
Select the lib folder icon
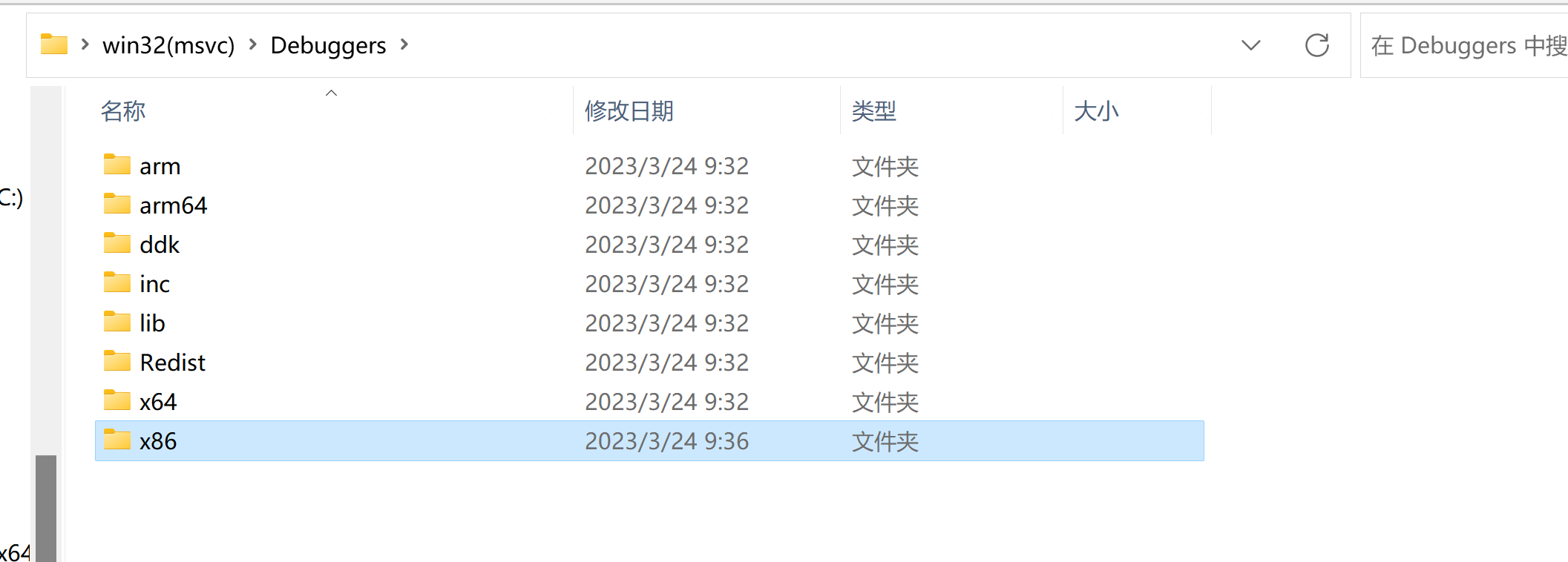point(117,322)
